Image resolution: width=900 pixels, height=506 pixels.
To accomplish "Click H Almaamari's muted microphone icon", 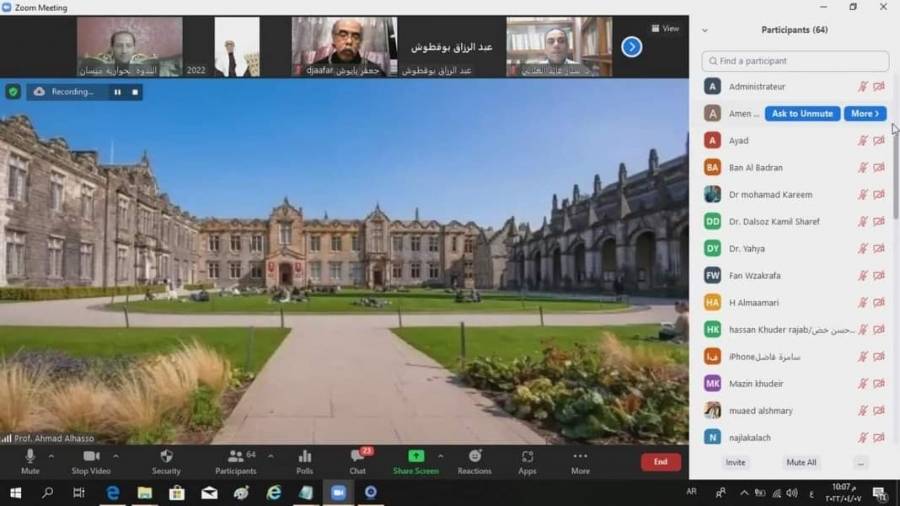I will click(863, 302).
